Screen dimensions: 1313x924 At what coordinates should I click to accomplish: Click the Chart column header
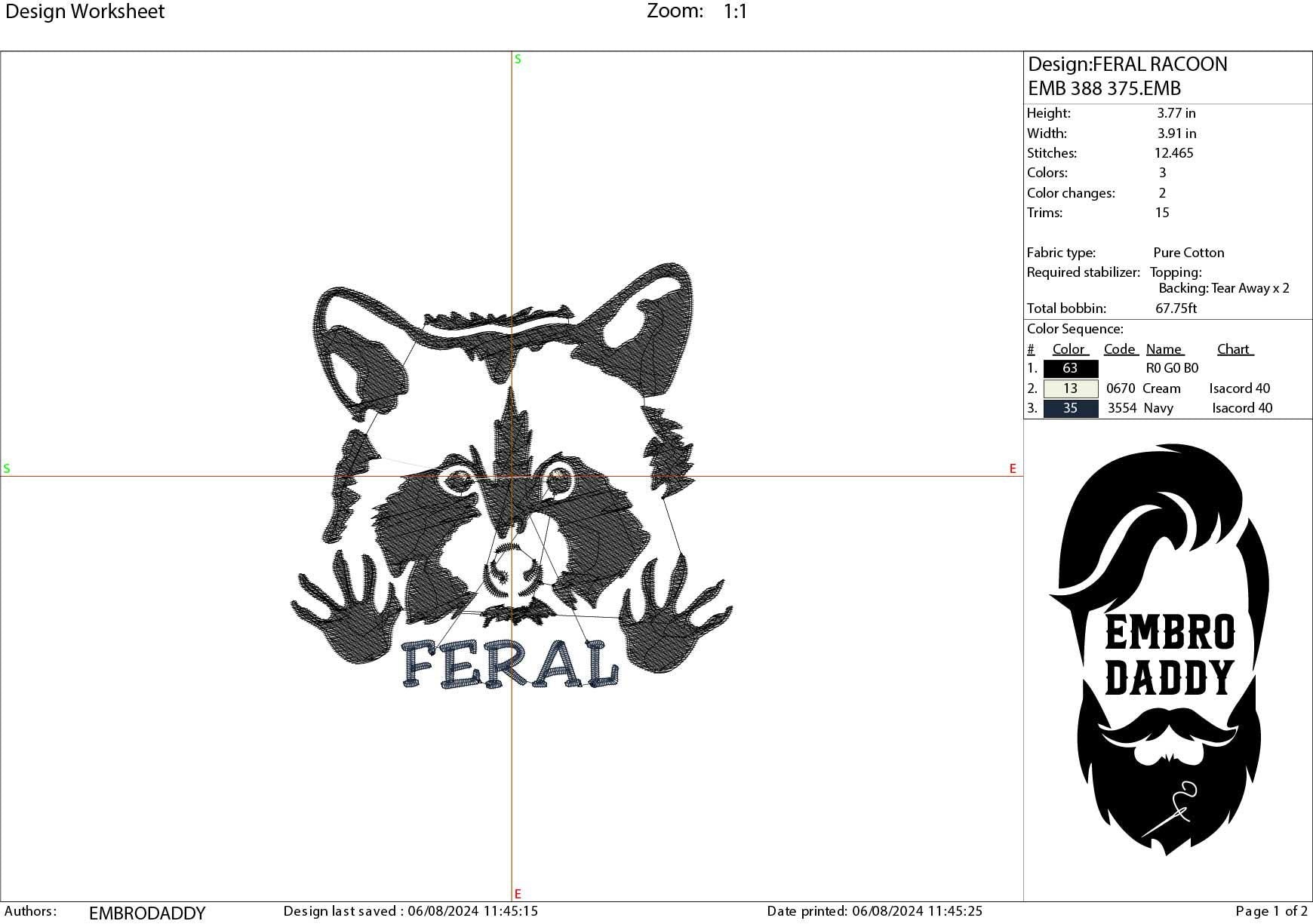point(1234,348)
